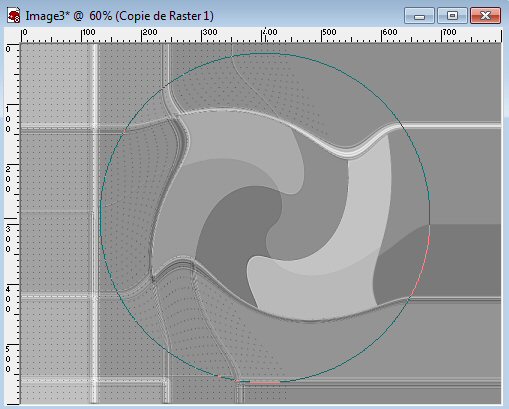
Task: Click the 700 mark on horizontal ruler
Action: pyautogui.click(x=449, y=32)
